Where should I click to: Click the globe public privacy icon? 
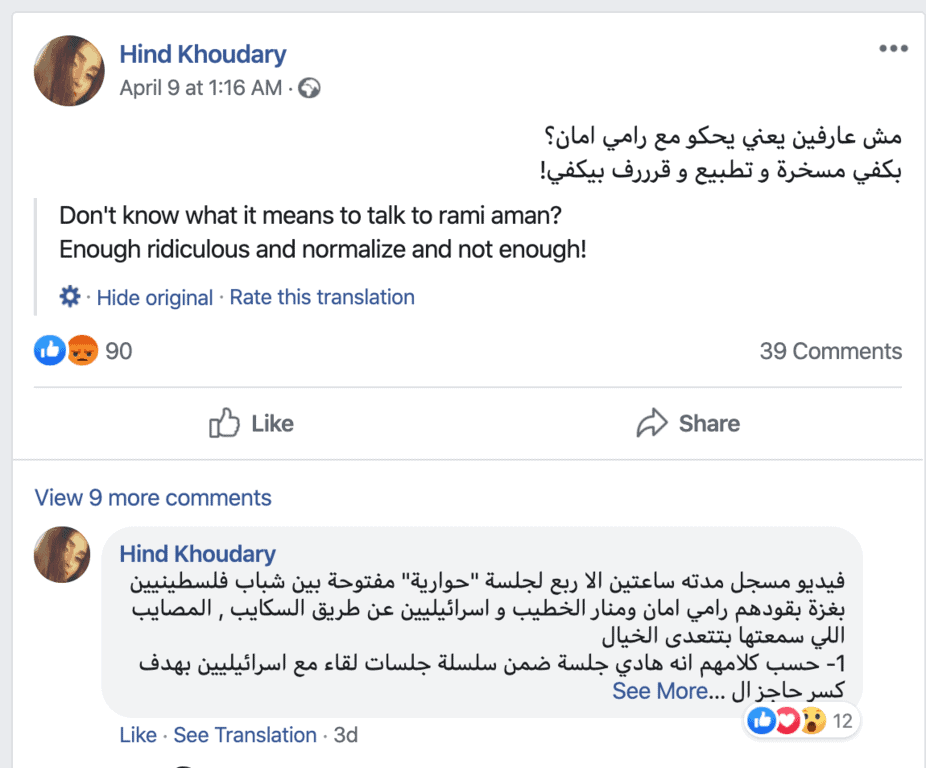(x=310, y=88)
